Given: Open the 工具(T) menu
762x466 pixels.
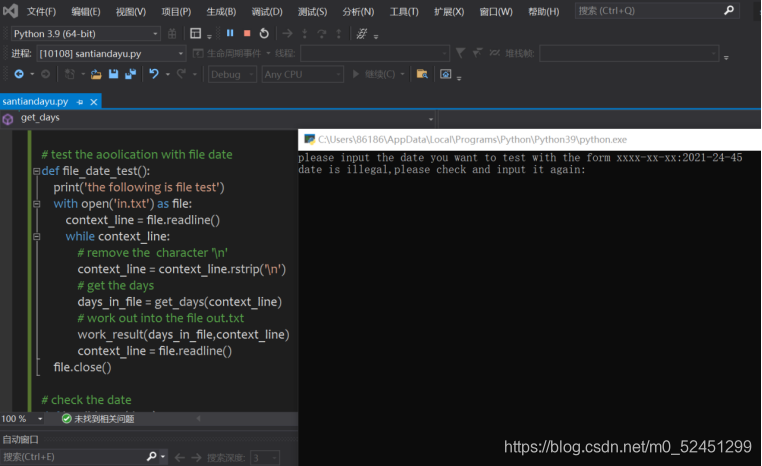Looking at the screenshot, I should click(404, 12).
